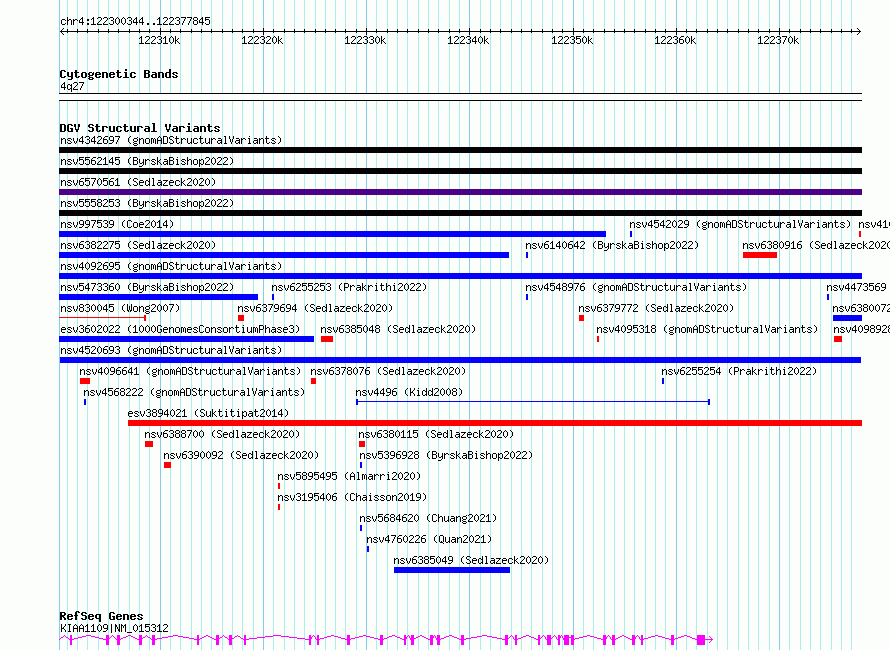
Task: Click nsv6385049 Sedlazeck2020 label
Action: click(471, 560)
